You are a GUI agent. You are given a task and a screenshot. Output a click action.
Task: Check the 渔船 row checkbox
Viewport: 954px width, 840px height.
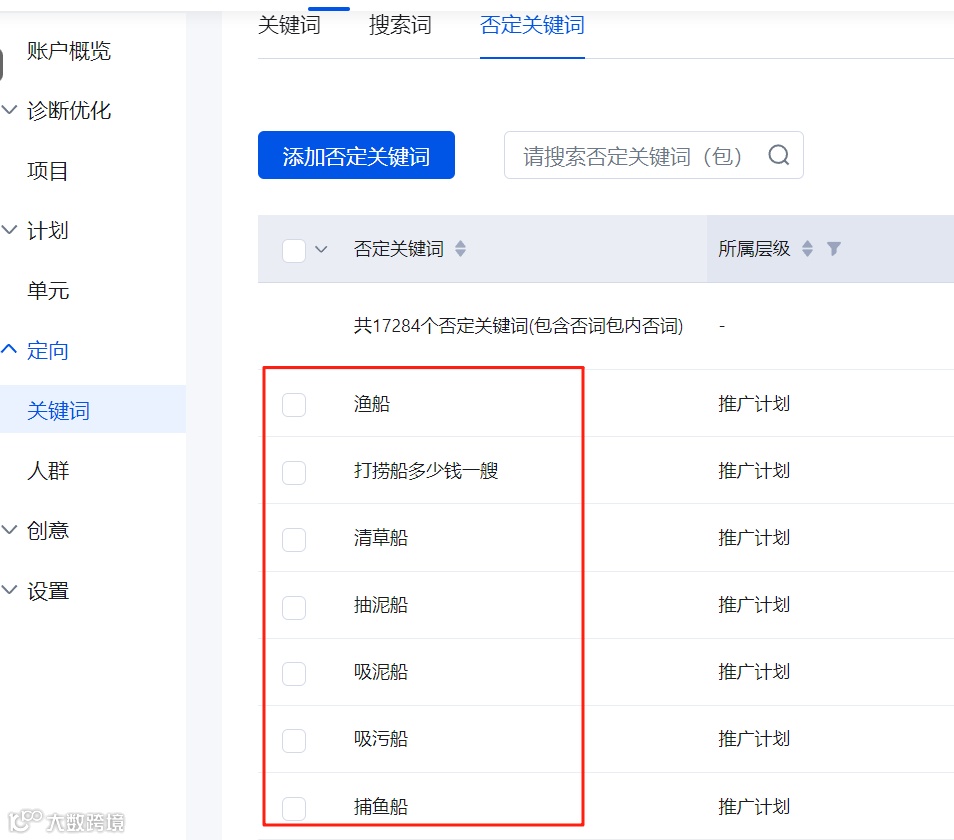294,404
